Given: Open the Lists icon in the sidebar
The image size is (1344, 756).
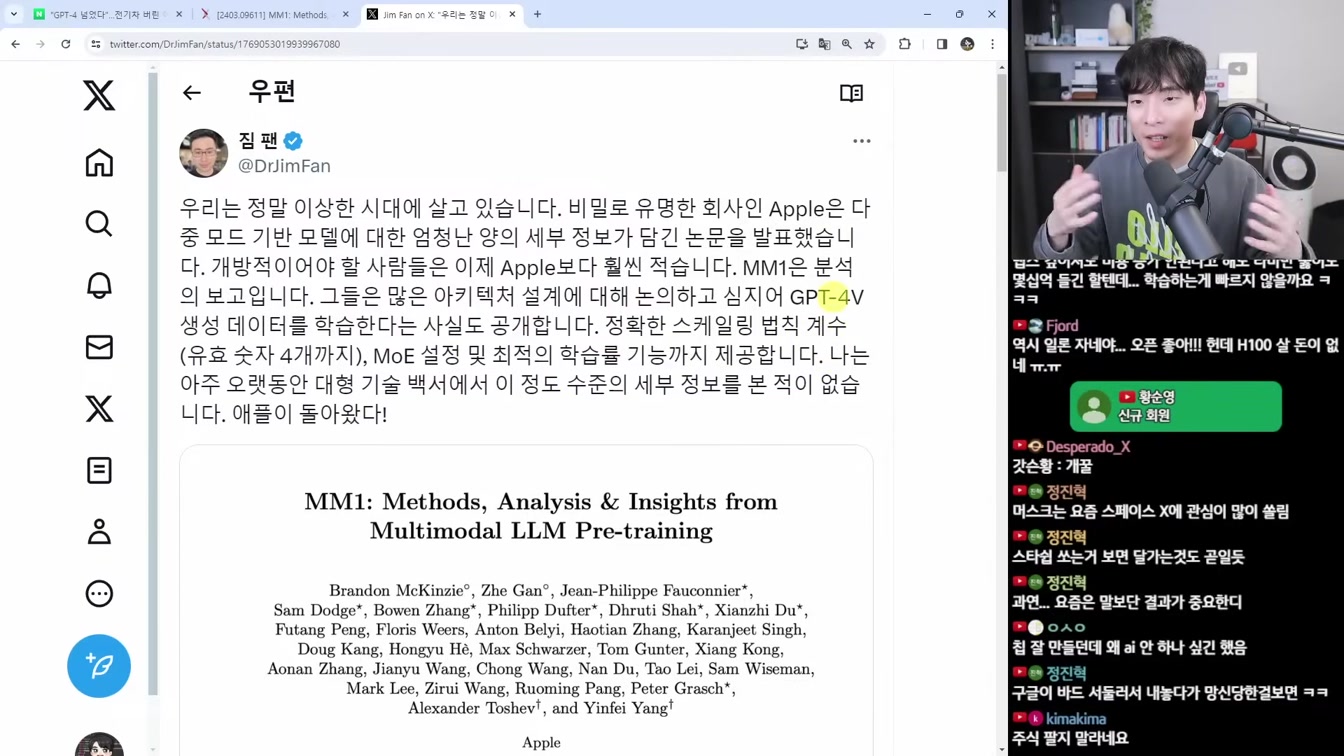Looking at the screenshot, I should point(99,470).
